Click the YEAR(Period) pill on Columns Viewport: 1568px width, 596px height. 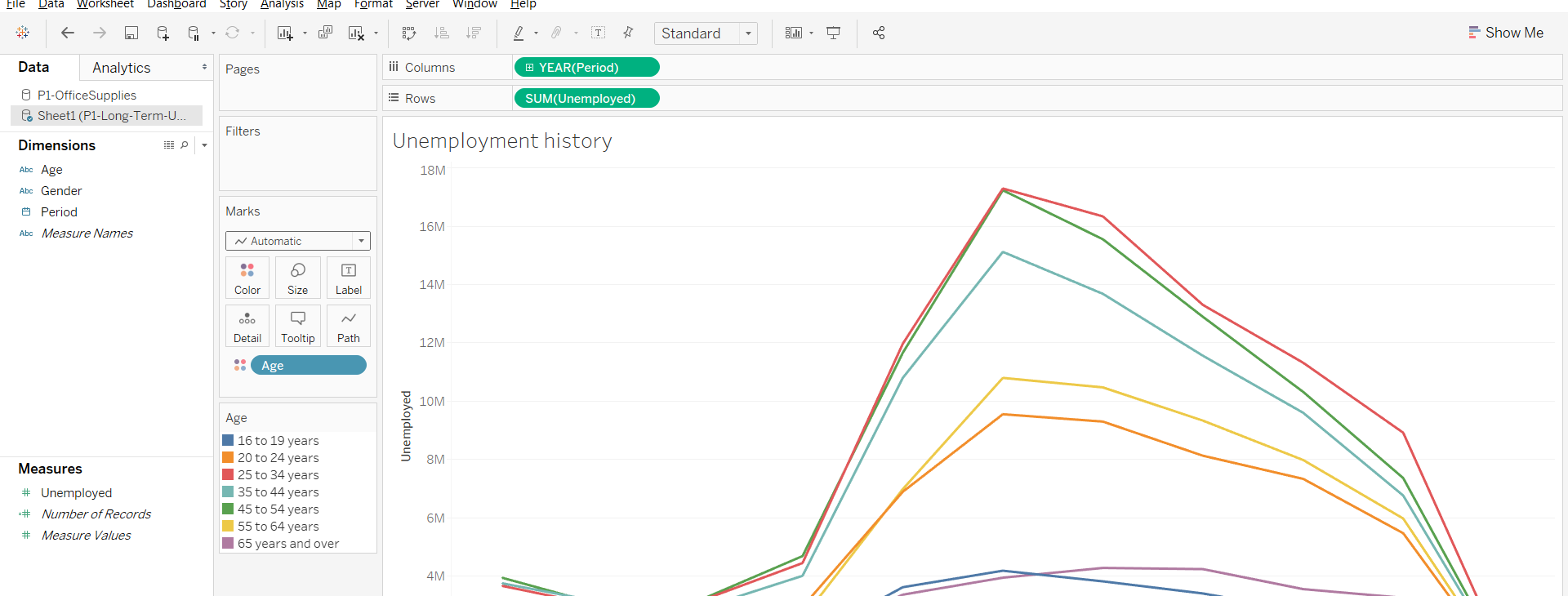pyautogui.click(x=587, y=67)
